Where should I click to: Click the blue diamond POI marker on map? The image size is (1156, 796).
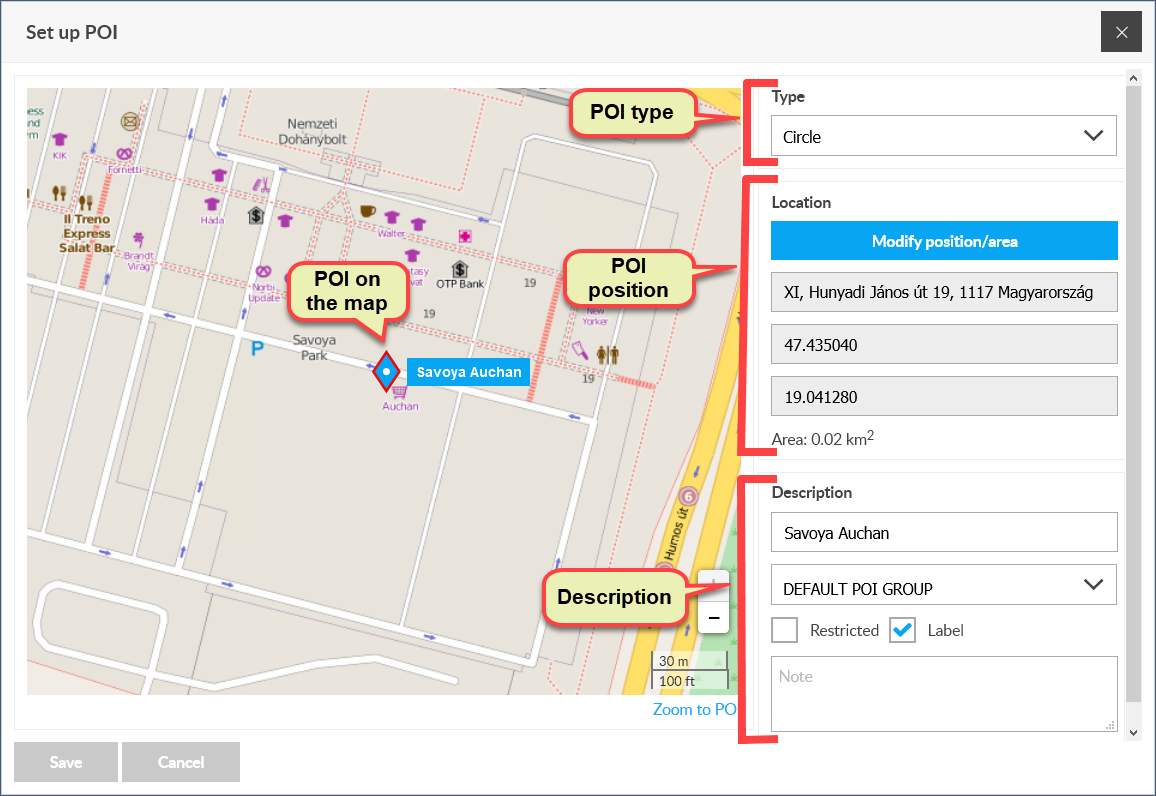(386, 371)
